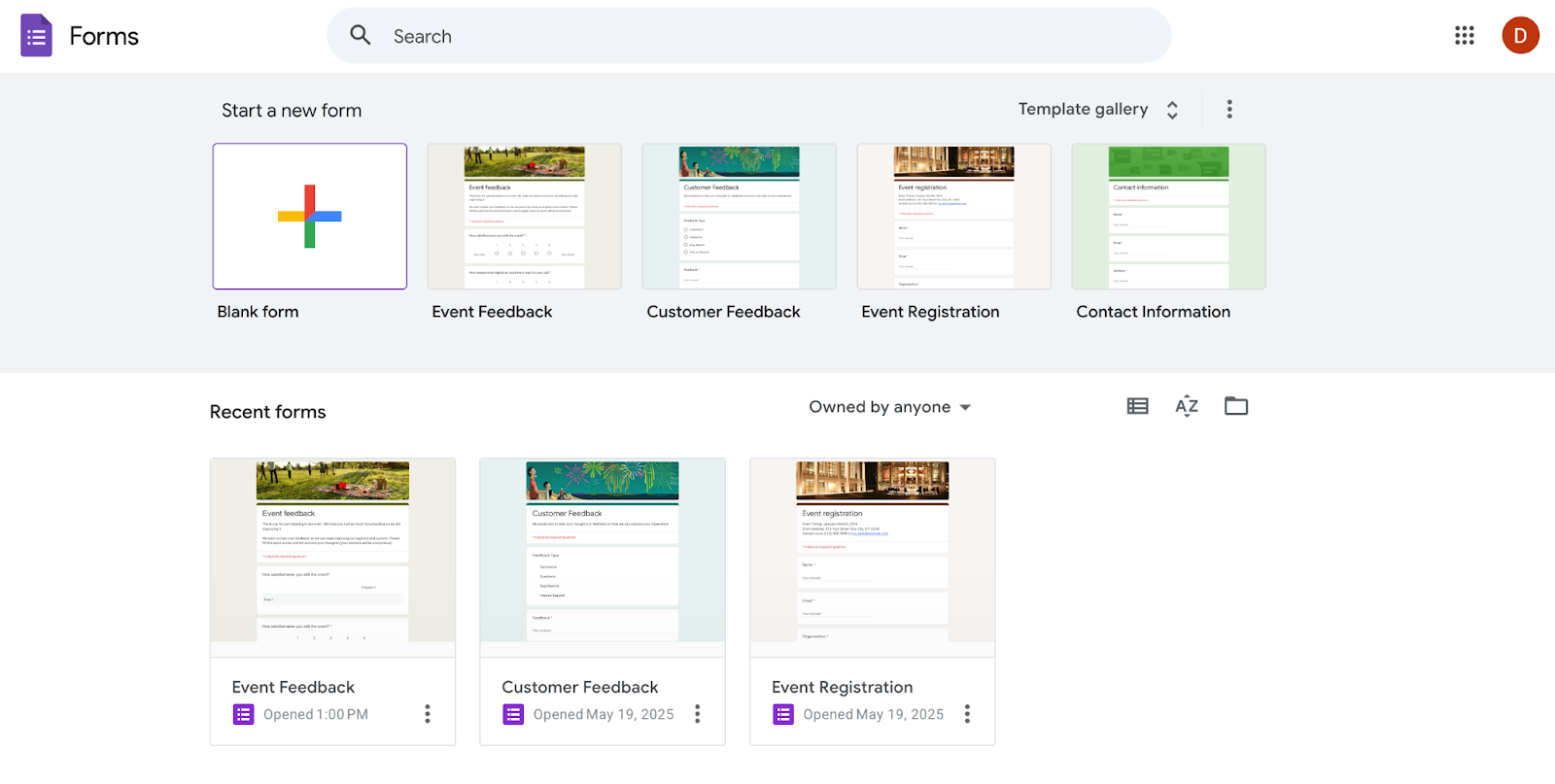The width and height of the screenshot is (1555, 784).
Task: Create a new Blank form
Action: (x=309, y=217)
